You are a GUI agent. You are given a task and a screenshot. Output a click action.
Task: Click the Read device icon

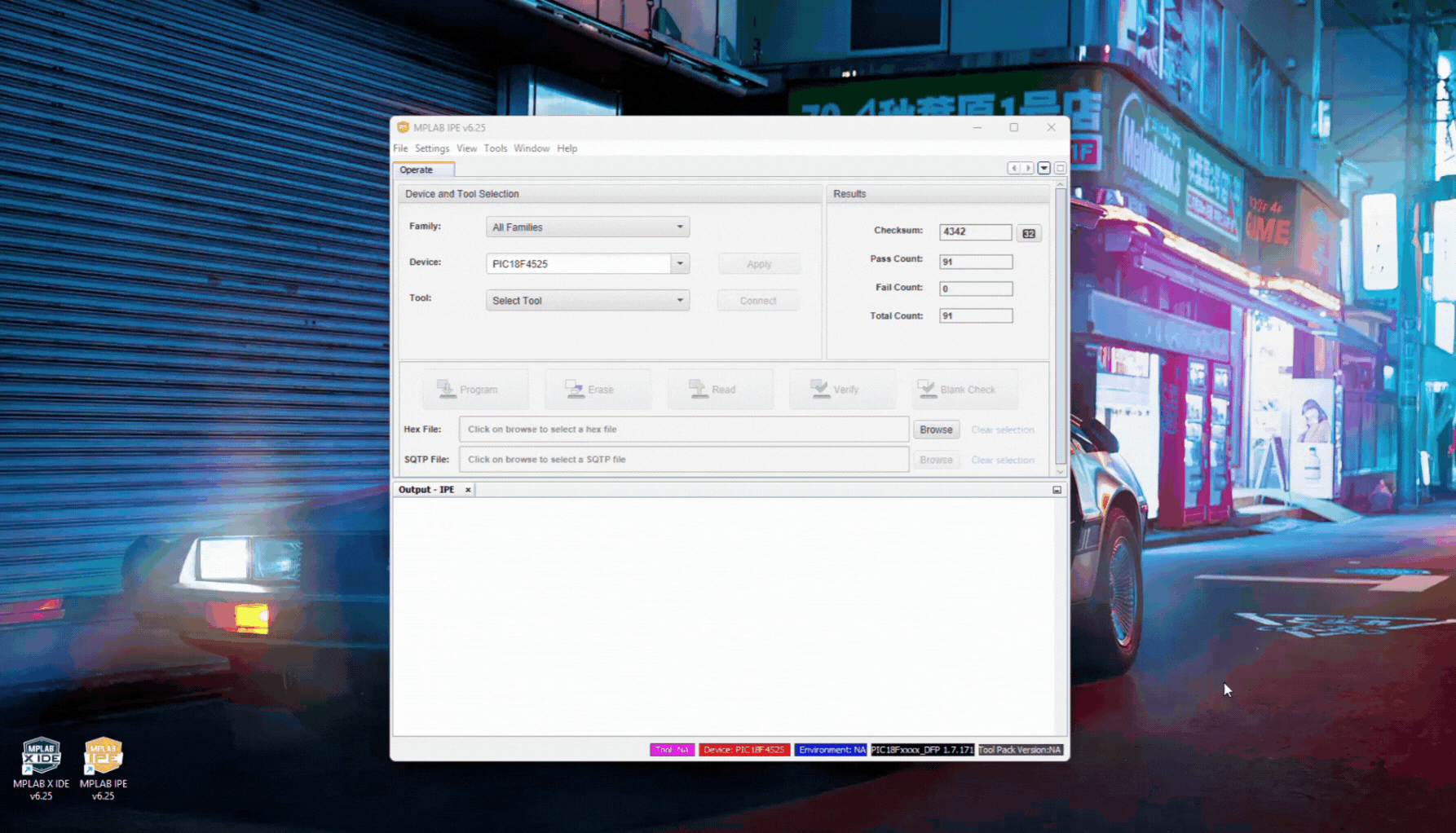(x=698, y=389)
